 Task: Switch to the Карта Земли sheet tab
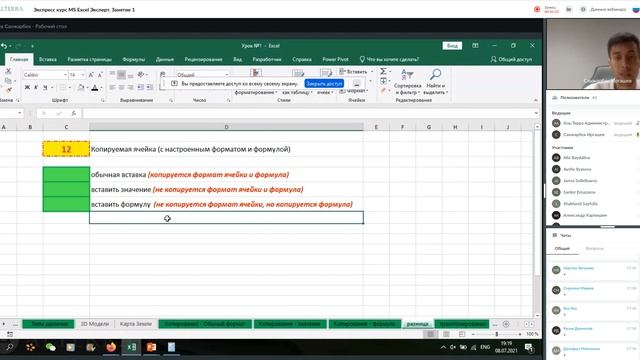pyautogui.click(x=136, y=324)
